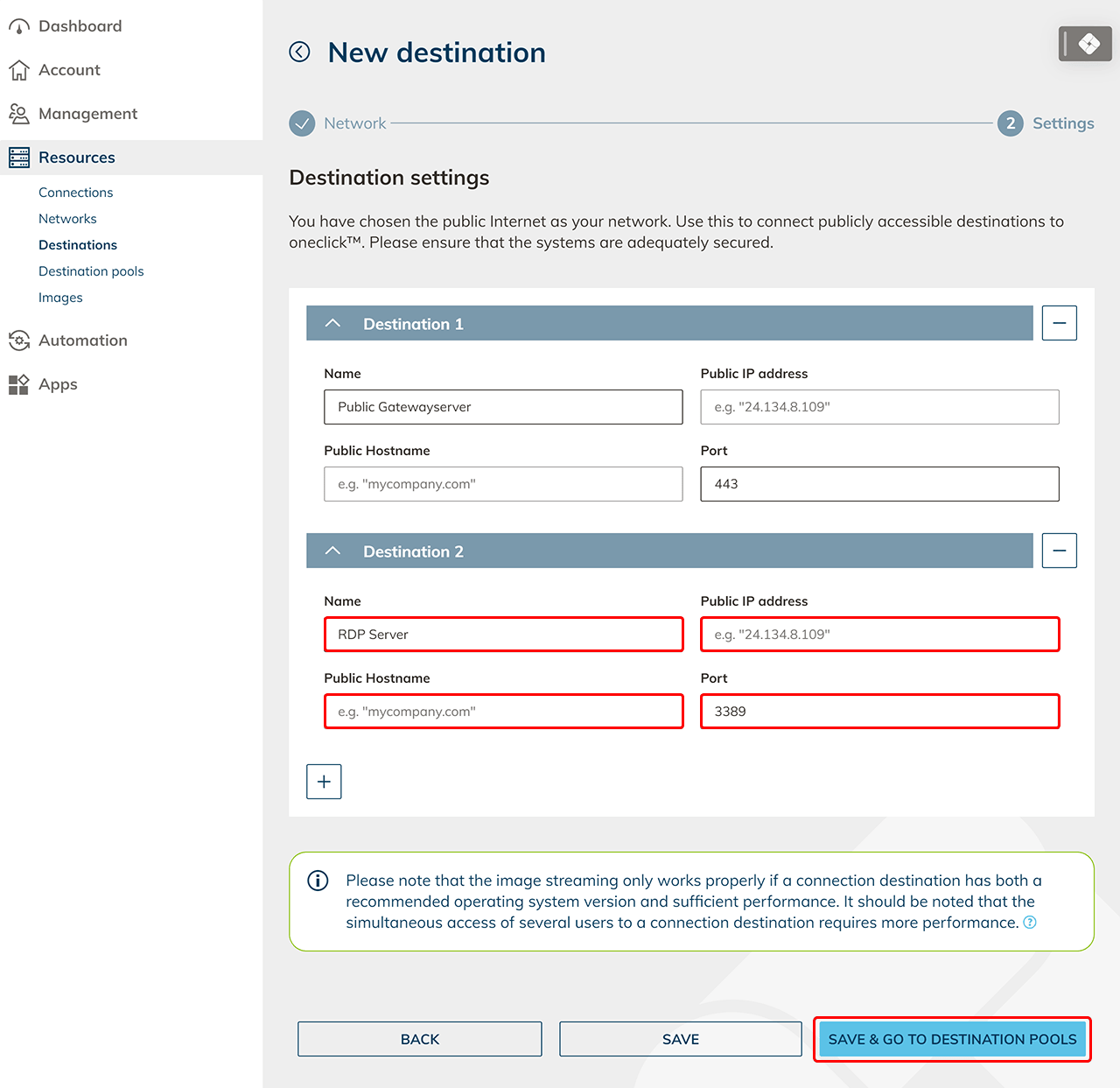
Task: Click the Settings step number 2 circle
Action: click(x=1010, y=123)
